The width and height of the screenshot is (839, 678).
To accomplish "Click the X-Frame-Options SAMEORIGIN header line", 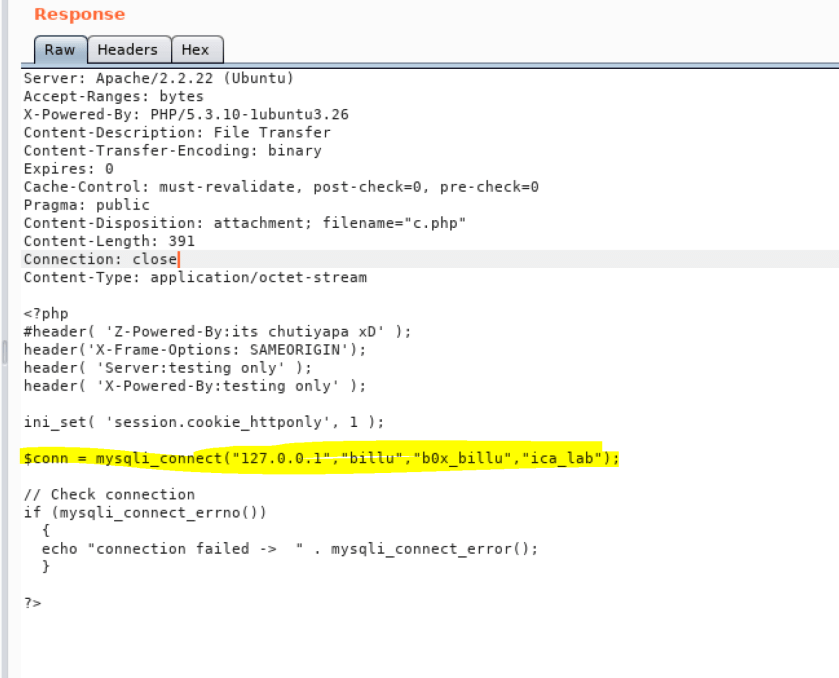I will tap(195, 349).
